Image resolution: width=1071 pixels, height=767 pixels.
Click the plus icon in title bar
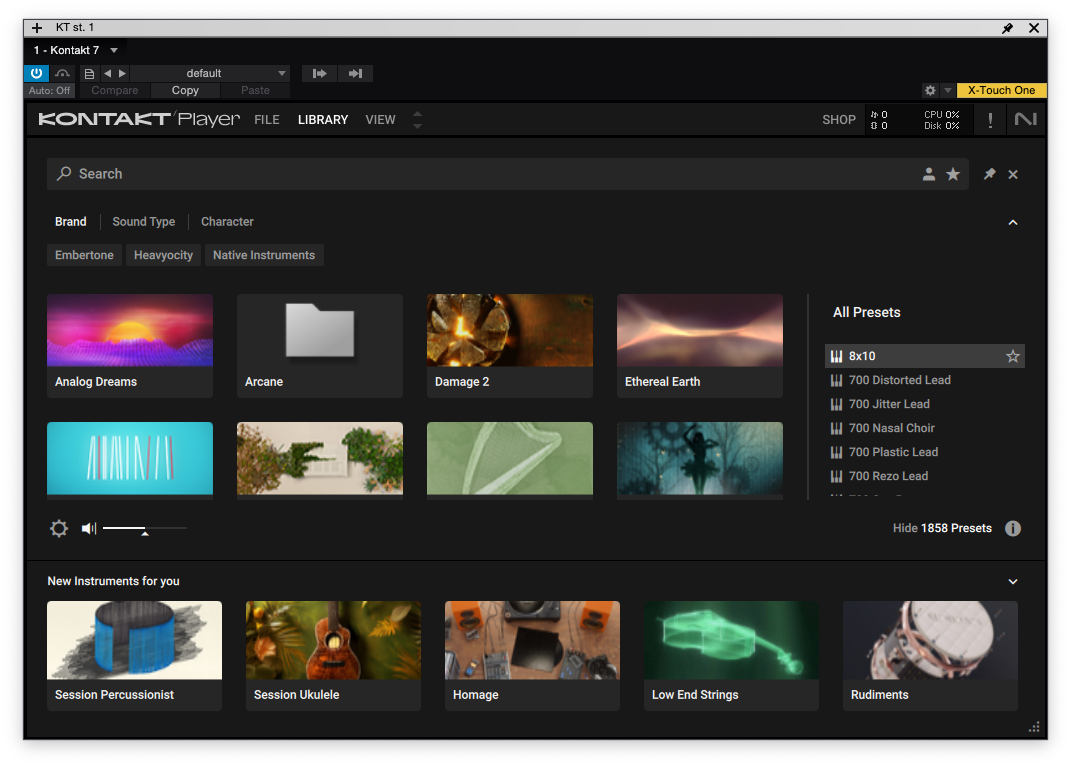pos(37,27)
